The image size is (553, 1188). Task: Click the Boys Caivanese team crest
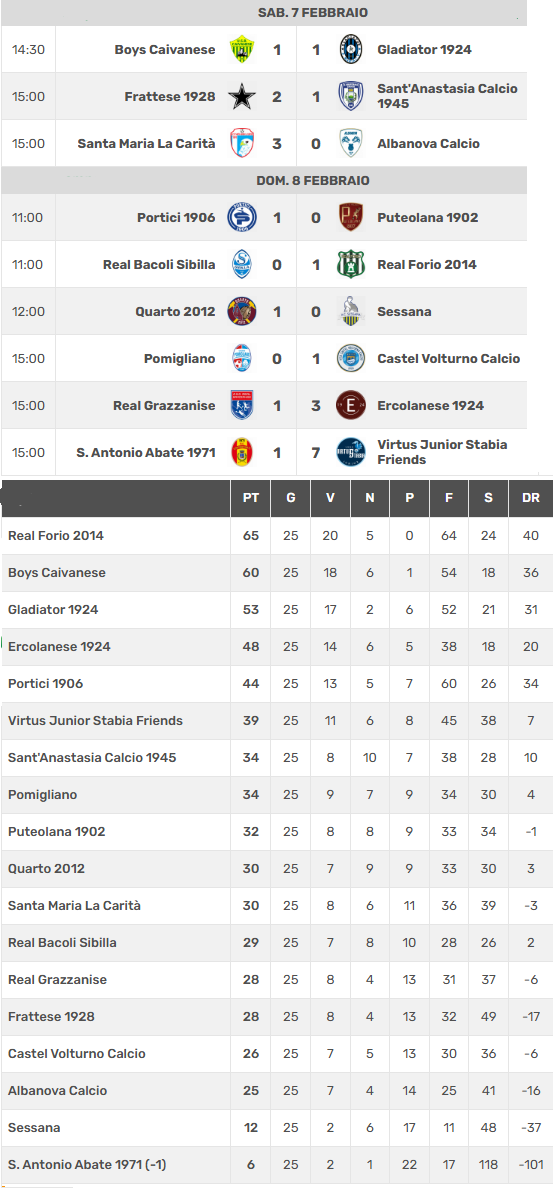[x=242, y=50]
